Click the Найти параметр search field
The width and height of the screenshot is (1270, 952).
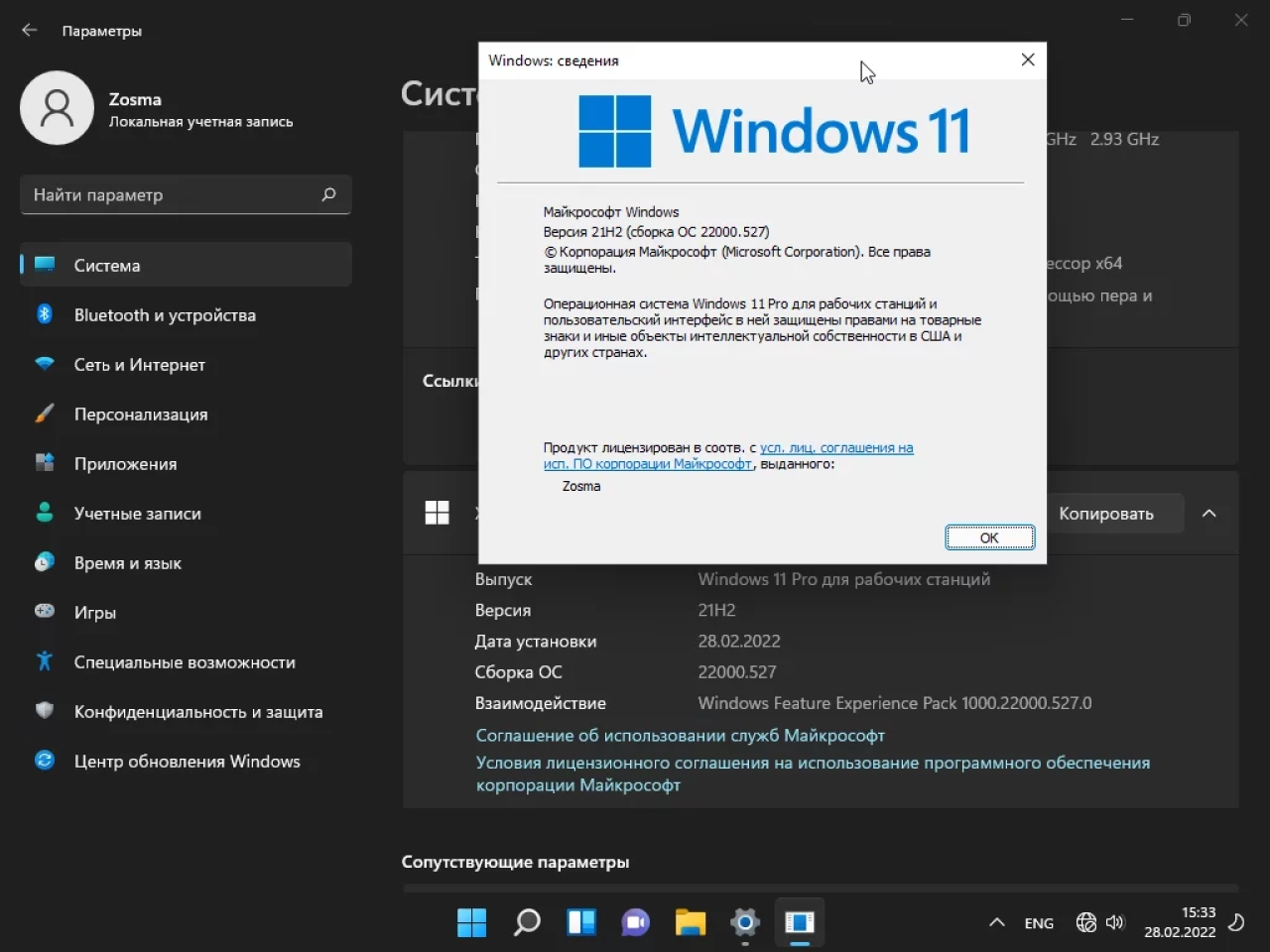[x=186, y=194]
